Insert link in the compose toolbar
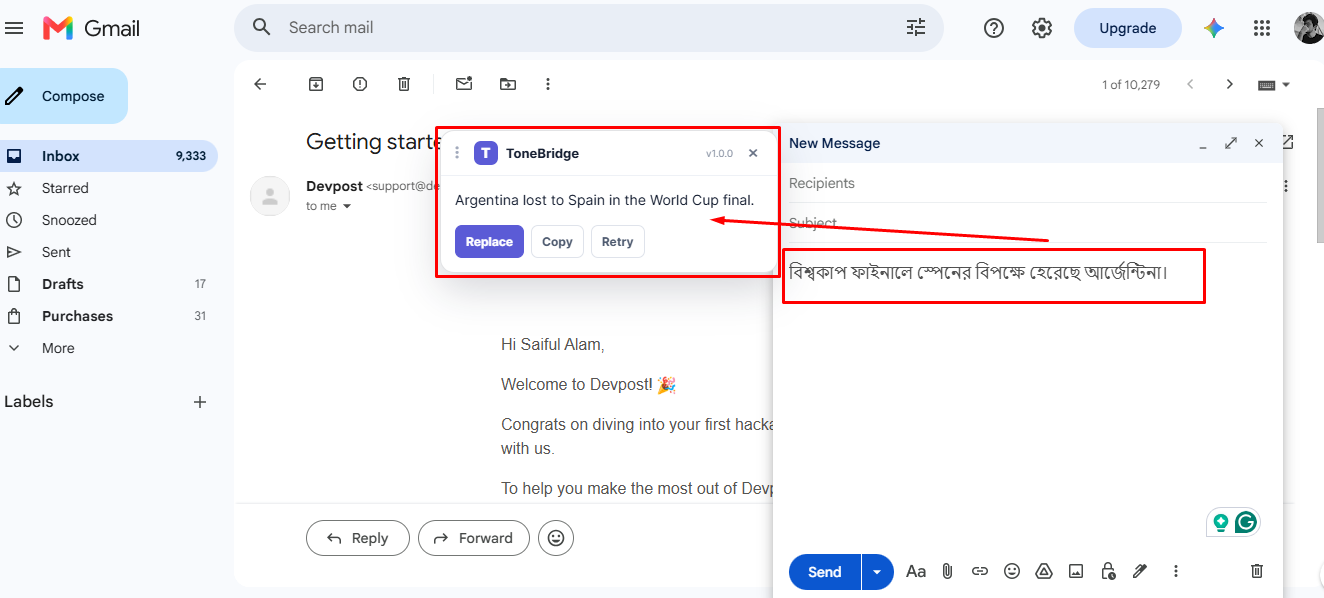Screen dimensions: 1324x598 click(980, 571)
